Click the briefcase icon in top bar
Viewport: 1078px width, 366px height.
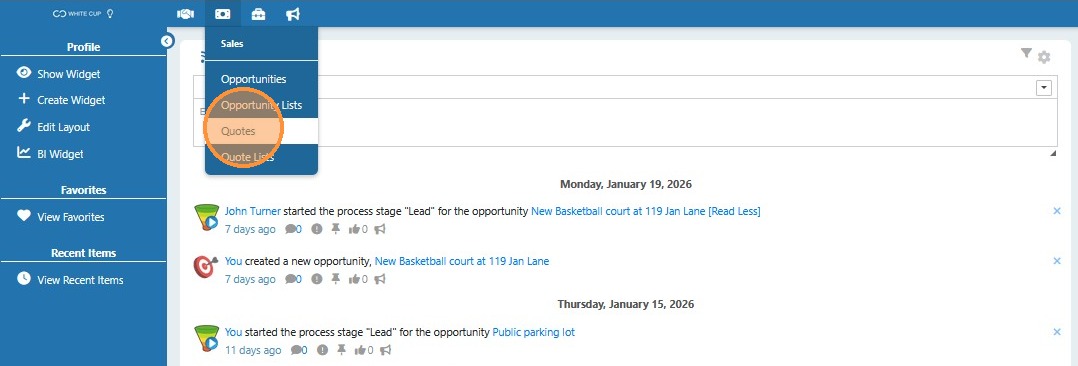[258, 14]
